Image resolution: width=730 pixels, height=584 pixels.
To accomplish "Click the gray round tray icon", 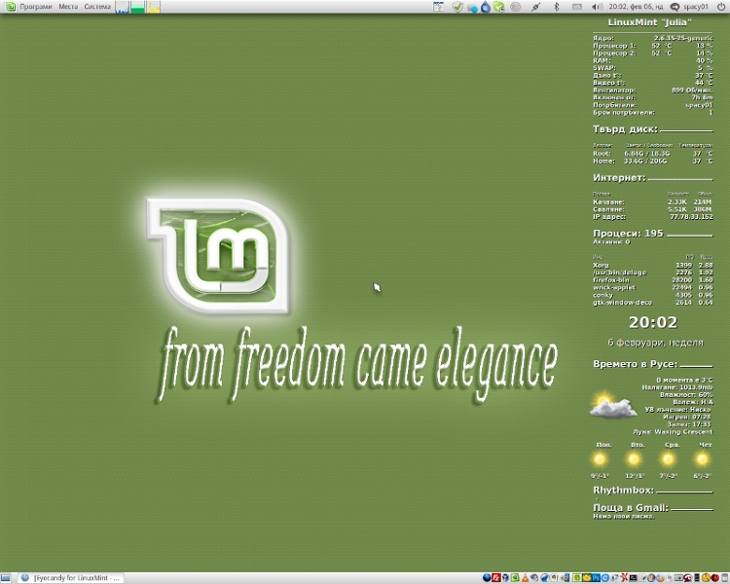I will (515, 7).
